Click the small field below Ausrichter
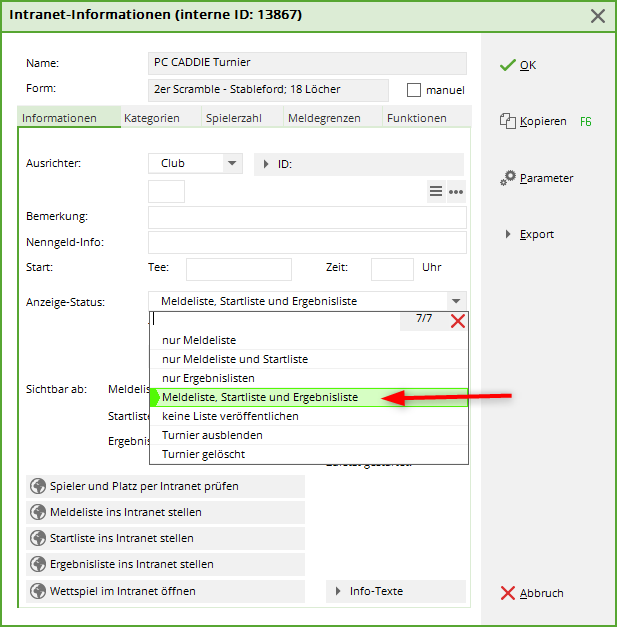This screenshot has width=617, height=627. 166,191
